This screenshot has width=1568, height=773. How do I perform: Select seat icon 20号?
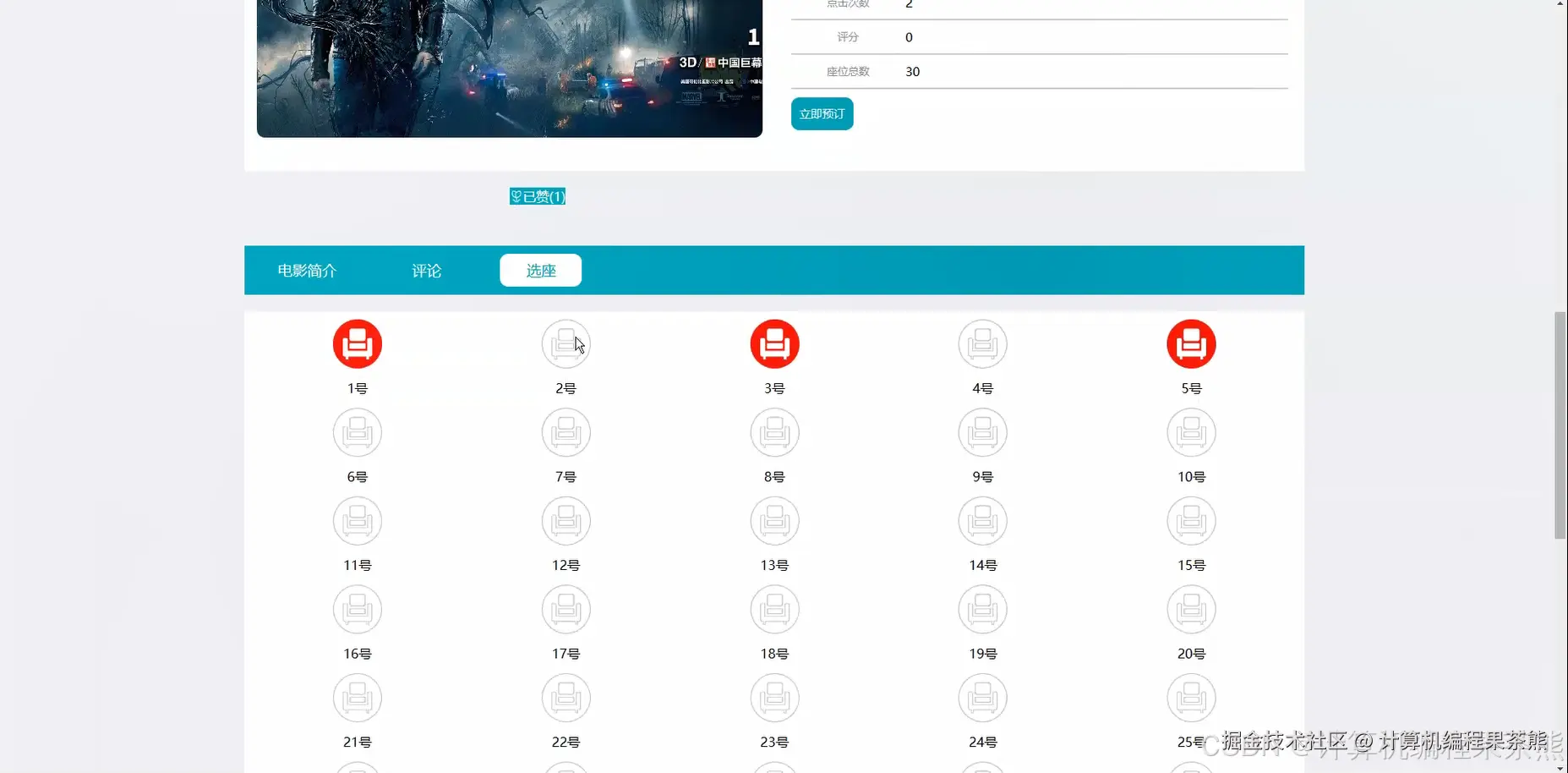tap(1191, 609)
